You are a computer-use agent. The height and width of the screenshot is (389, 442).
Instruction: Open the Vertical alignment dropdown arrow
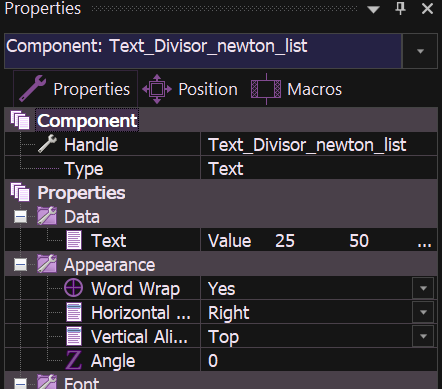[x=423, y=336]
